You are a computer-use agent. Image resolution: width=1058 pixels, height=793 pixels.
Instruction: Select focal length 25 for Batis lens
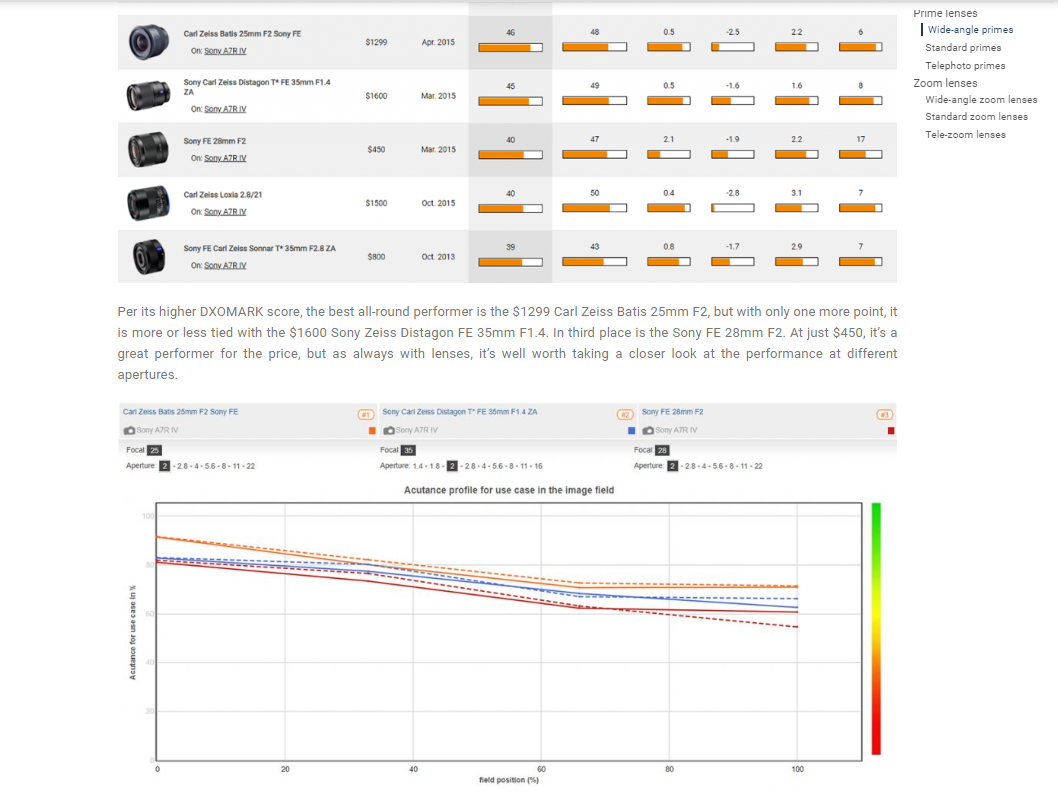tap(155, 450)
